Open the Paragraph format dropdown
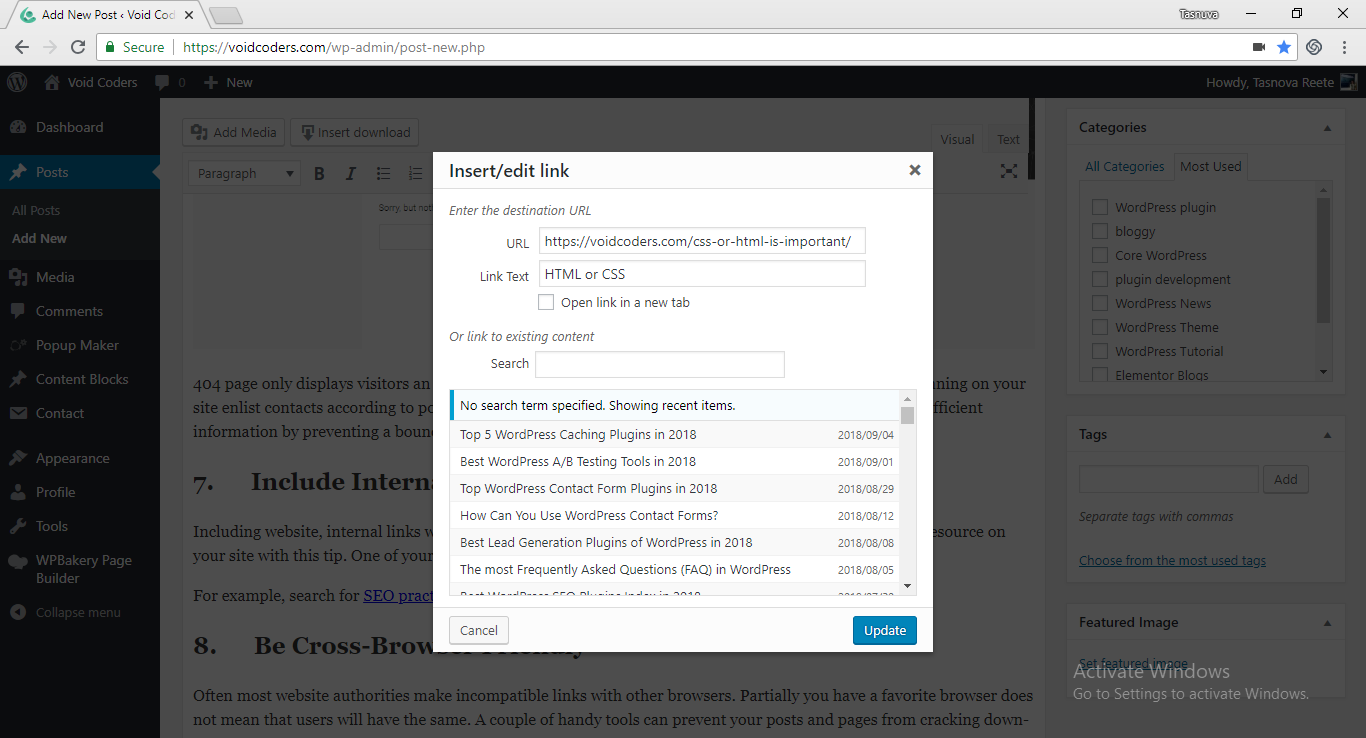 point(244,173)
